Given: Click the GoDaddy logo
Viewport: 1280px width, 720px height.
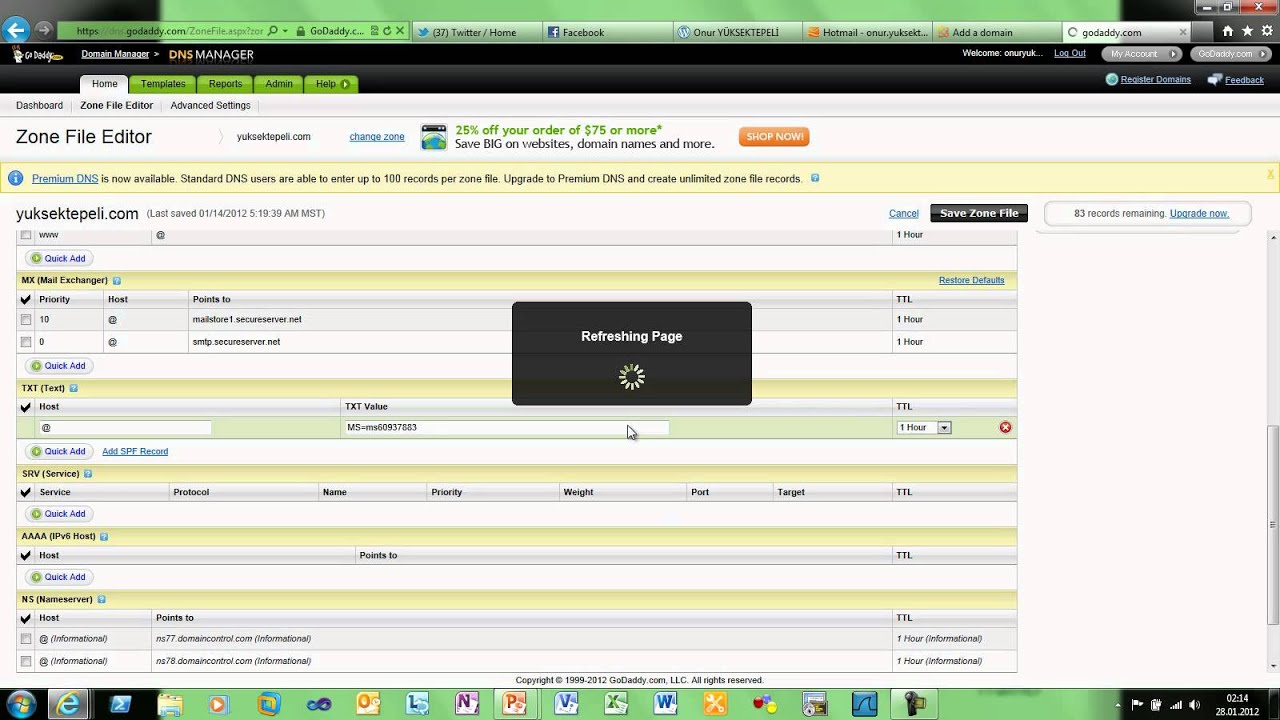Looking at the screenshot, I should click(x=36, y=54).
